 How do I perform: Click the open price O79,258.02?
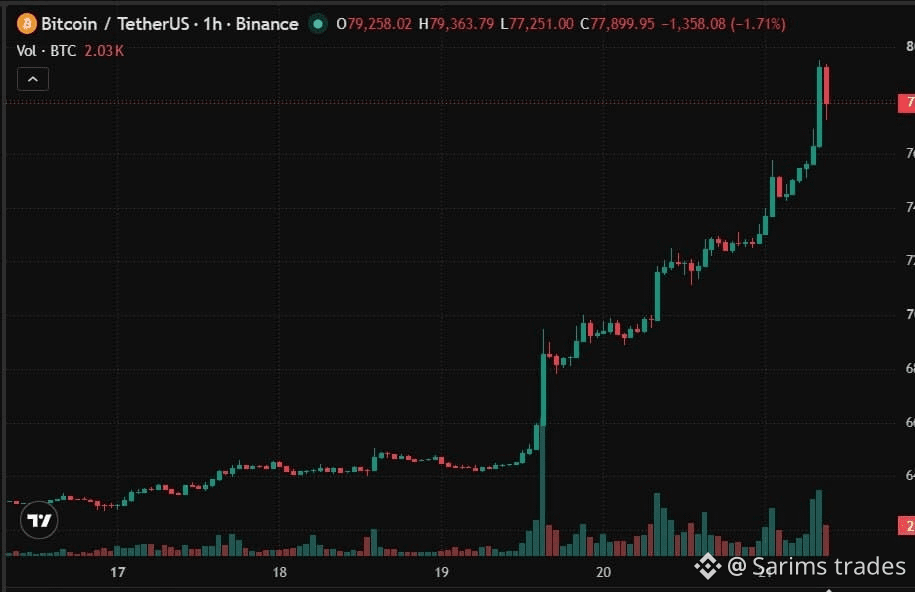tap(373, 24)
